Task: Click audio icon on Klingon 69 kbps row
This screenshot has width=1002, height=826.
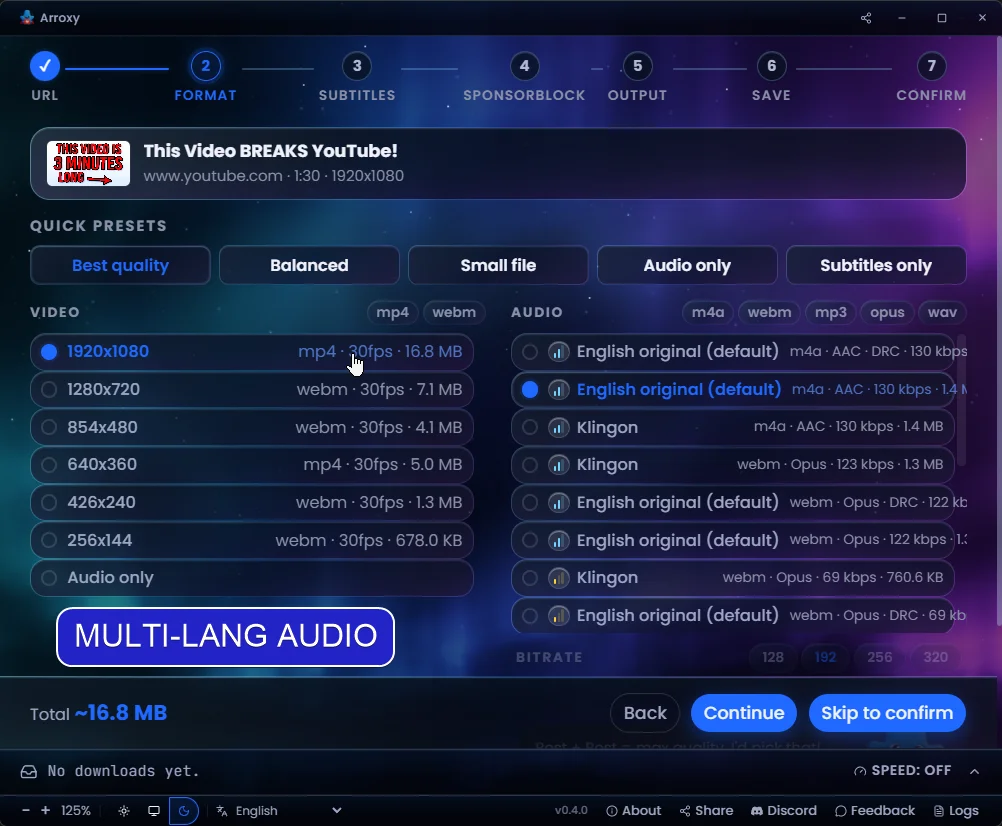Action: [x=559, y=578]
